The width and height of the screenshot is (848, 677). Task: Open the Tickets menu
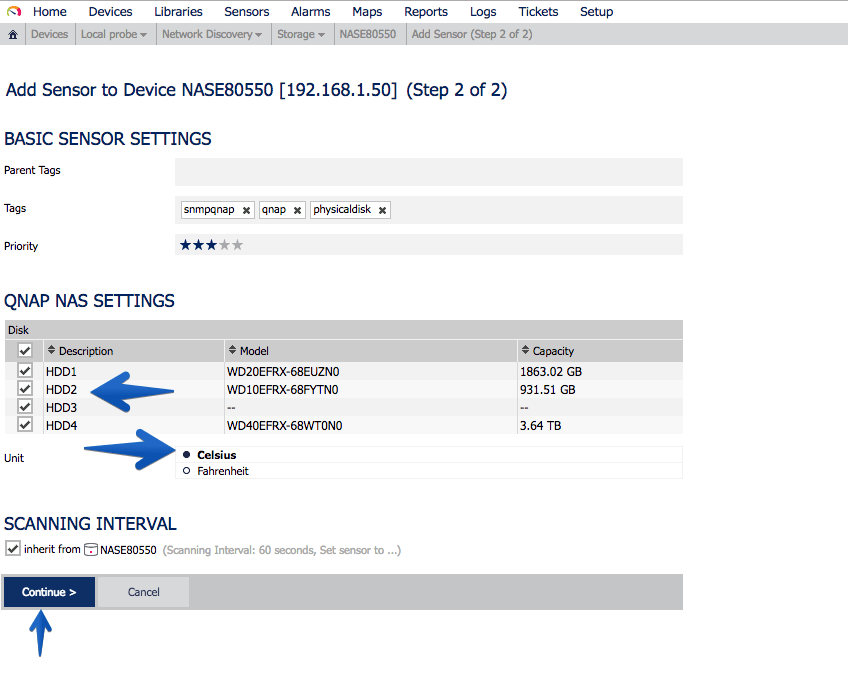pos(538,11)
